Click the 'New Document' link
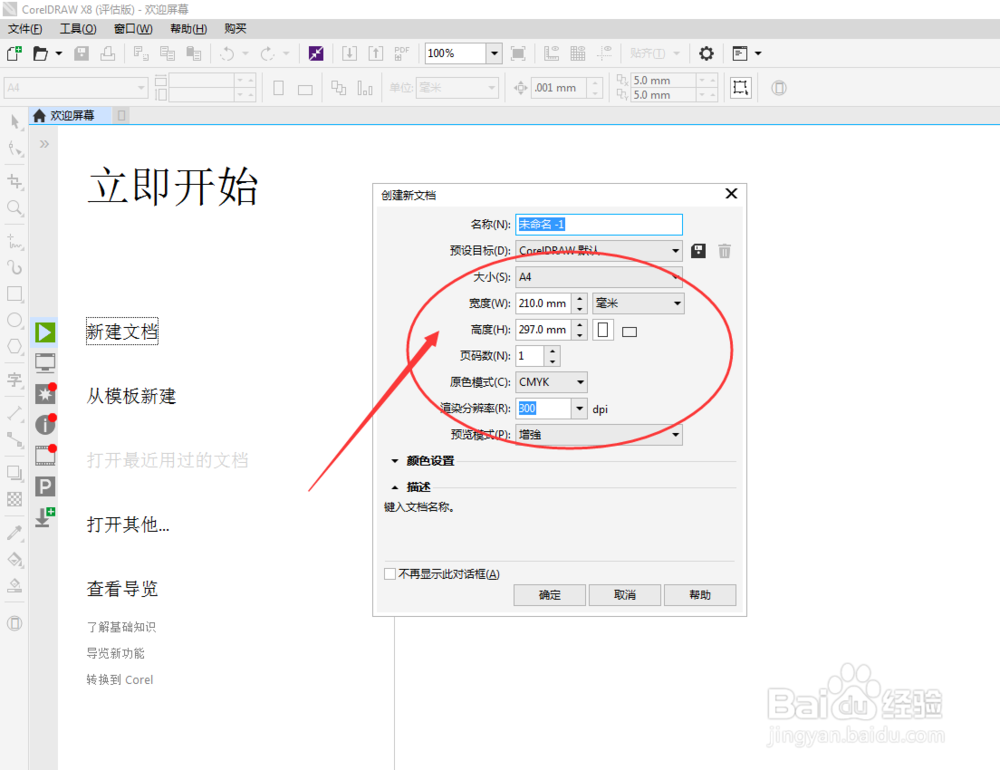The width and height of the screenshot is (1000, 770). (x=122, y=332)
